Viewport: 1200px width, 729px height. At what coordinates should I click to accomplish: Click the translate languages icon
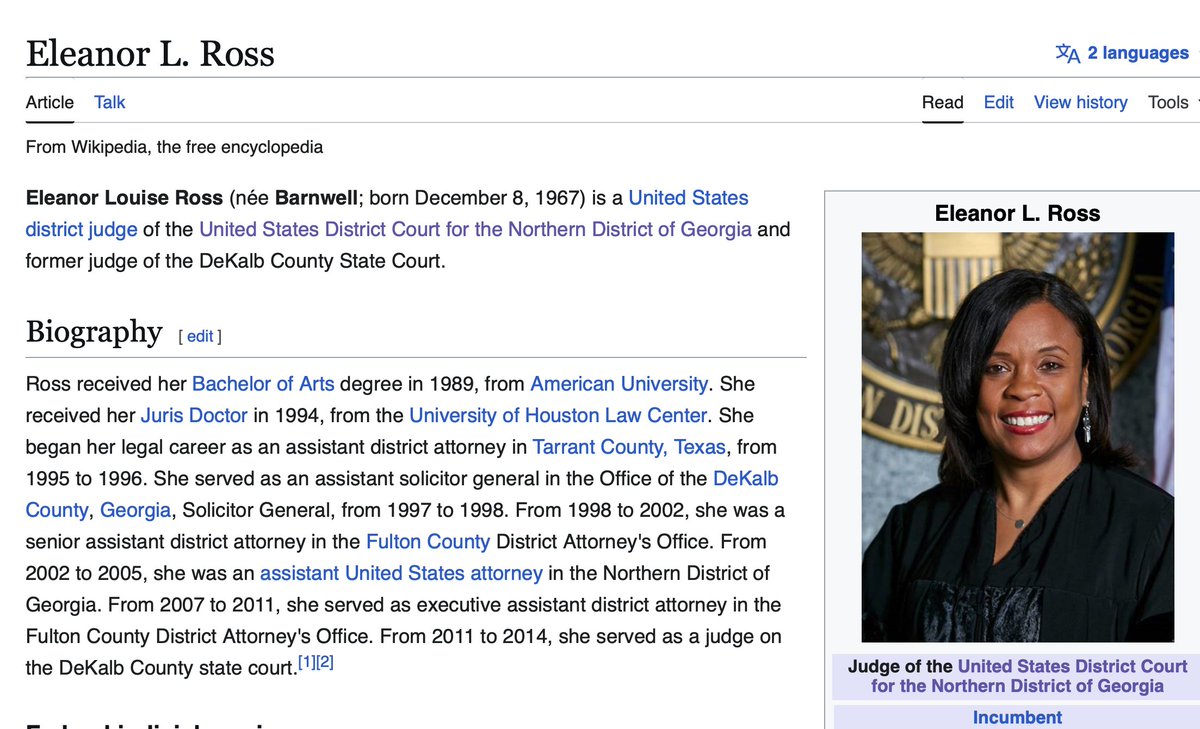coord(1068,53)
